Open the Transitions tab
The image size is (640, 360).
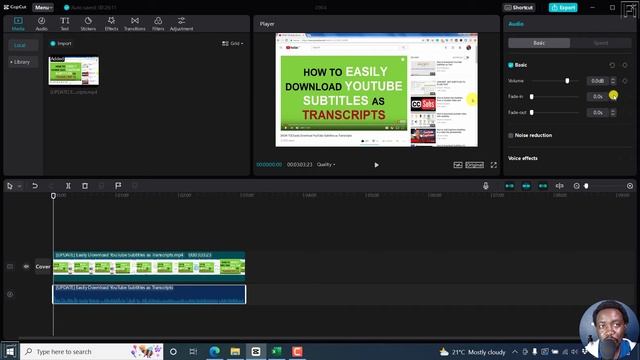(135, 24)
